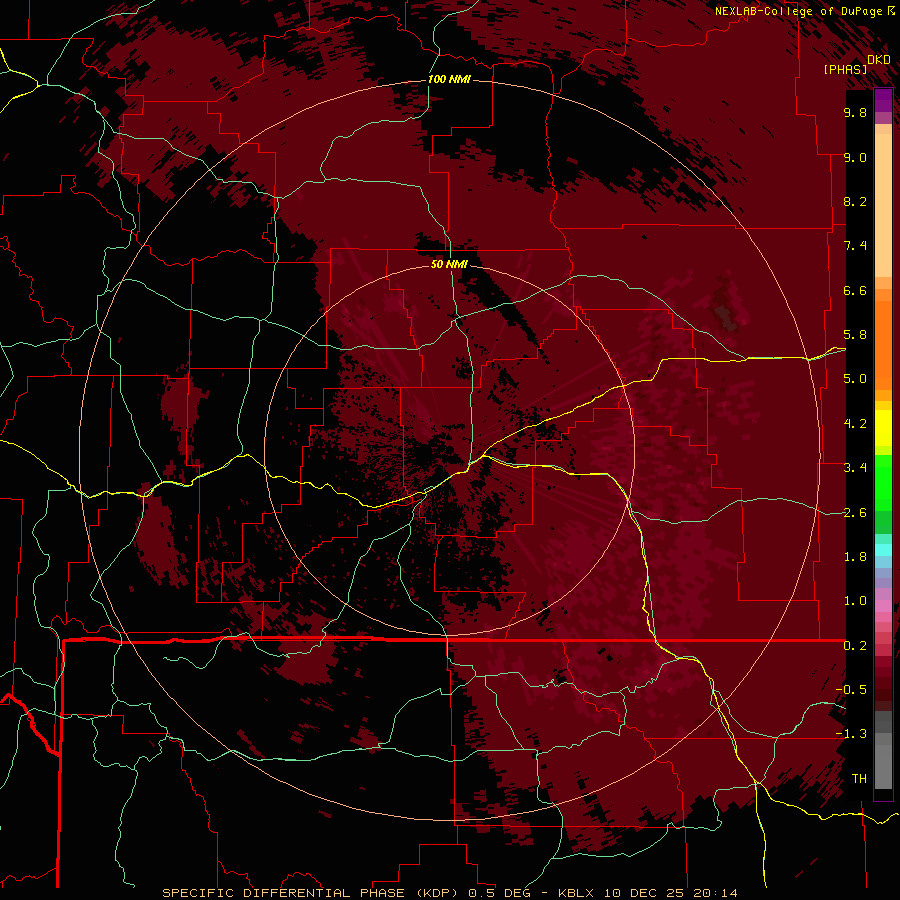Click the 4.2 value on the color scale

coord(855,424)
